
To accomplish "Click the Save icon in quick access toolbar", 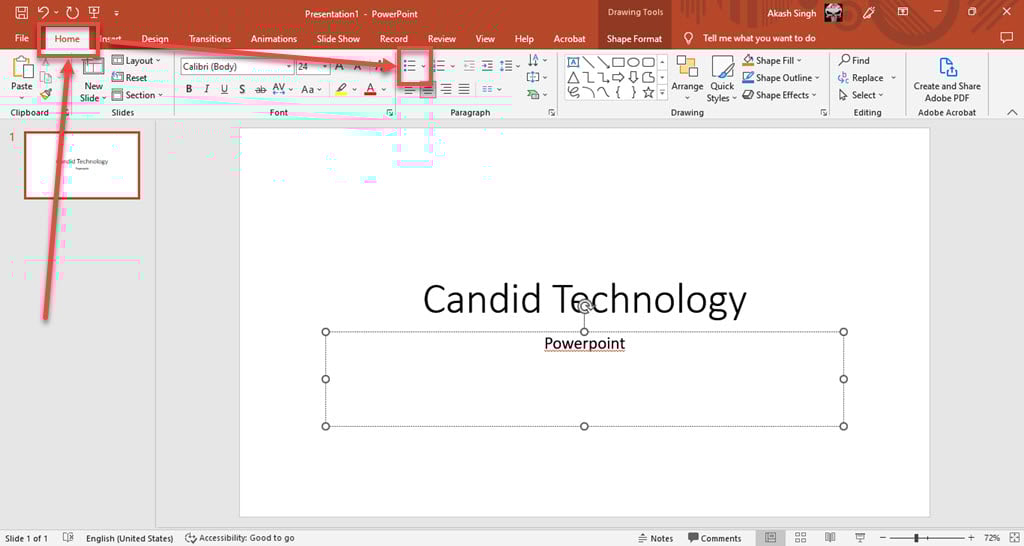I will (x=22, y=12).
